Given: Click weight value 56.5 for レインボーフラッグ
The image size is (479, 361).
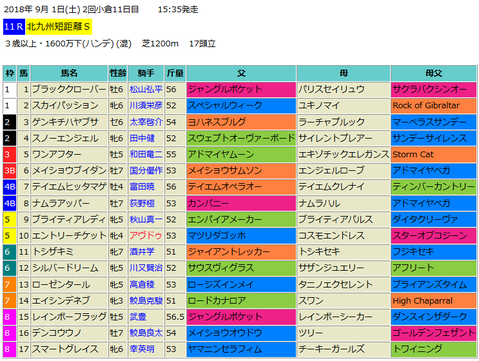Looking at the screenshot, I should (x=175, y=317).
